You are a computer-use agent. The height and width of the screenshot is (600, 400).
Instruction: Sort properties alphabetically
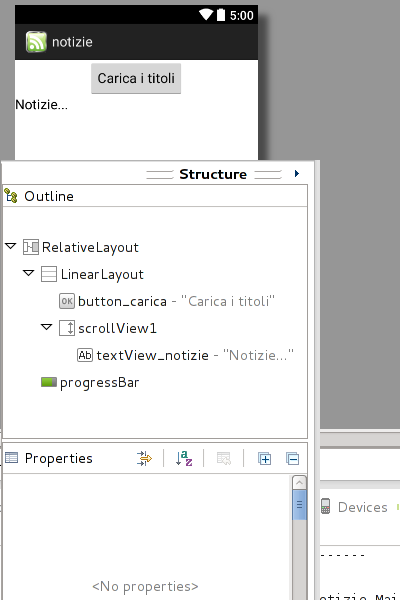coord(184,458)
